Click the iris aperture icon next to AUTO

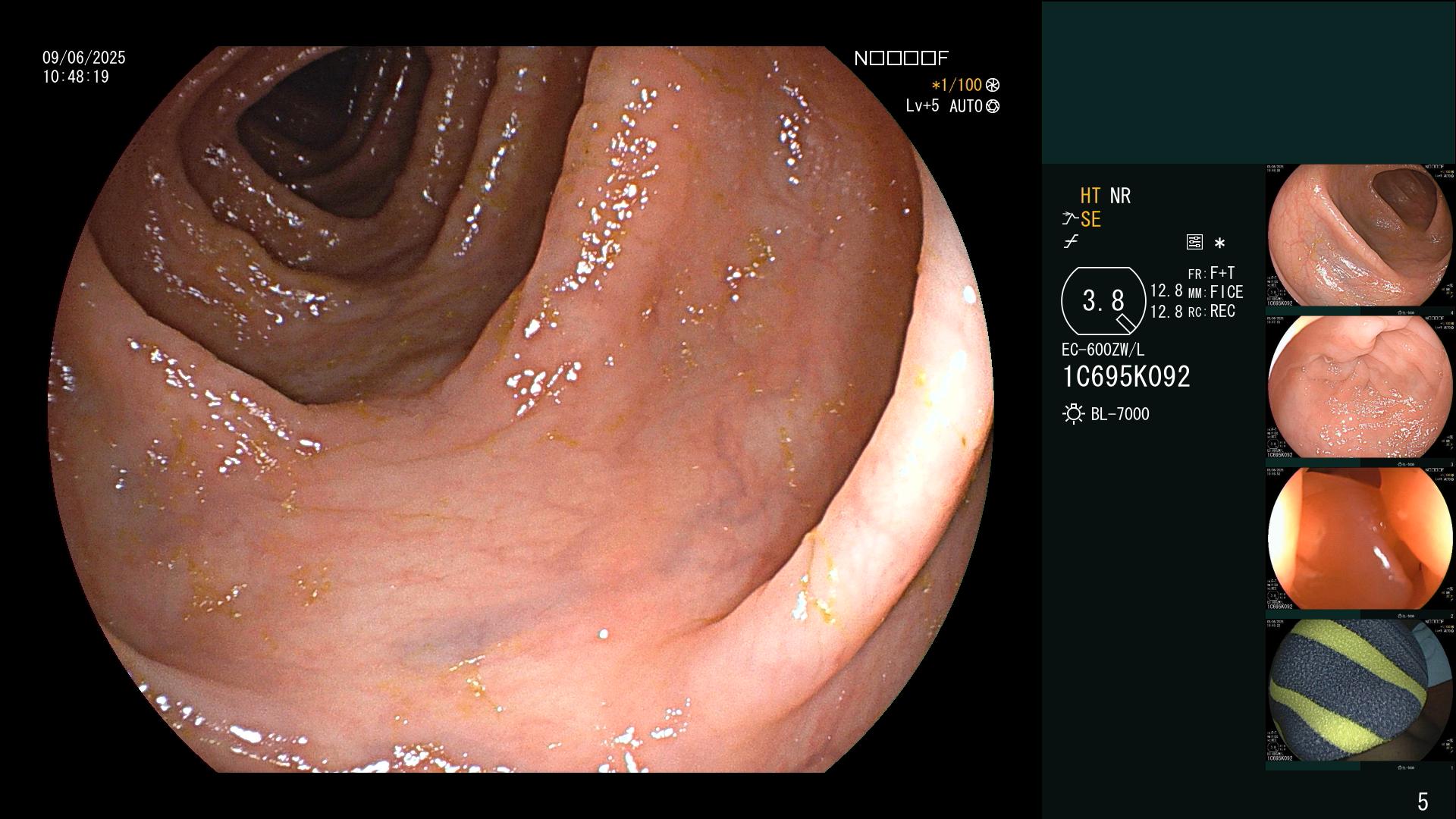point(993,107)
